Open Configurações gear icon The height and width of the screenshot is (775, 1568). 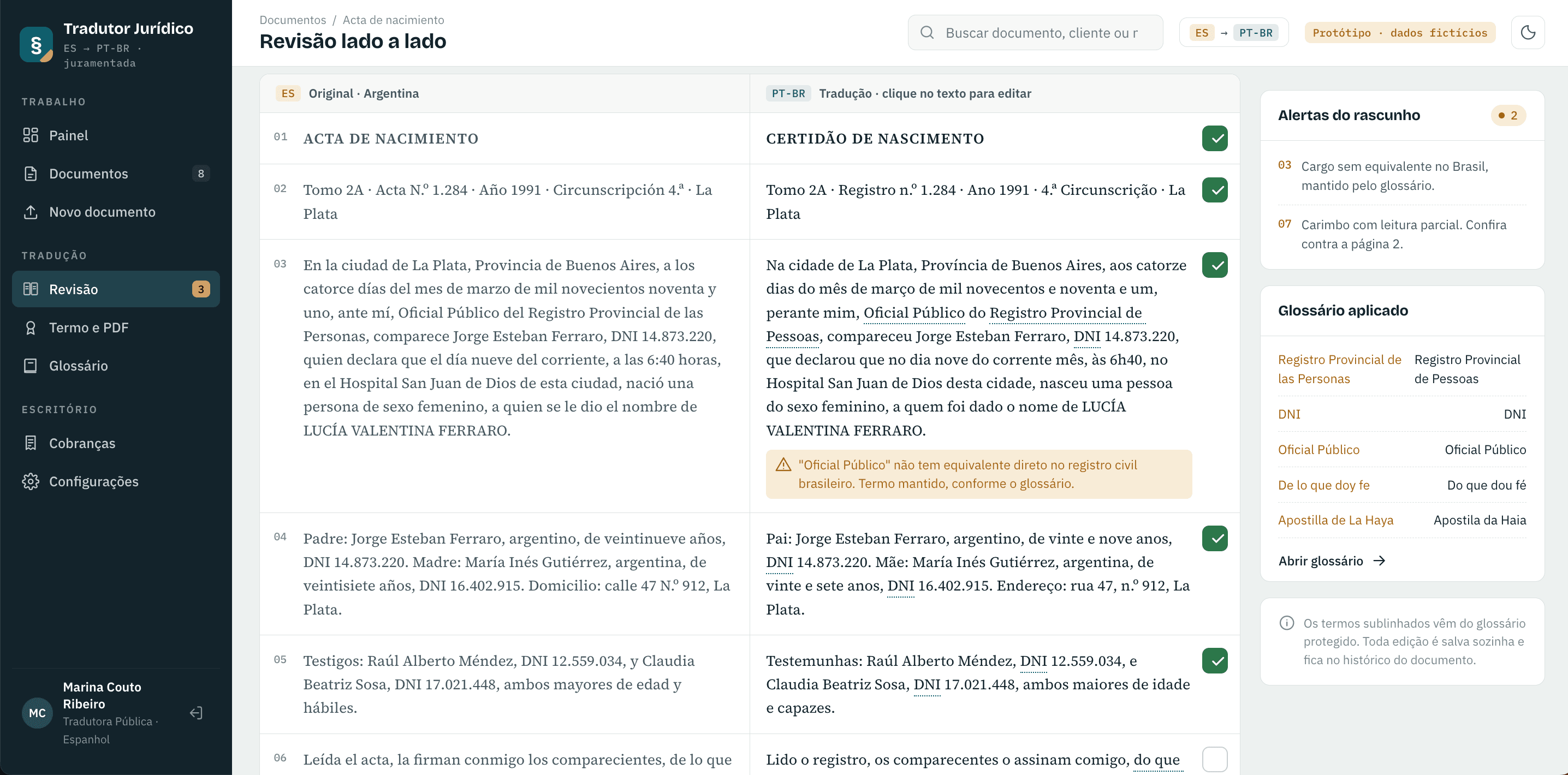pos(31,481)
